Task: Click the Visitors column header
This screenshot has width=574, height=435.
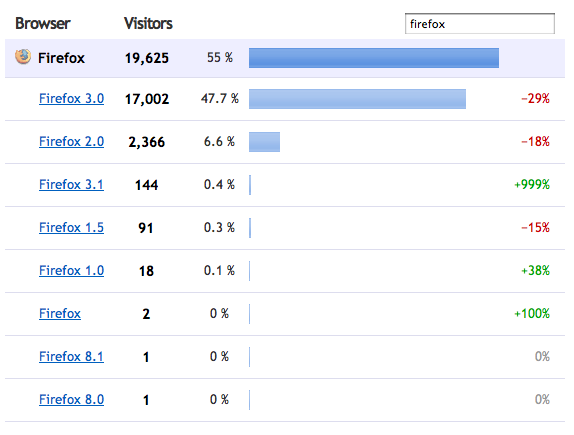Action: click(x=148, y=23)
